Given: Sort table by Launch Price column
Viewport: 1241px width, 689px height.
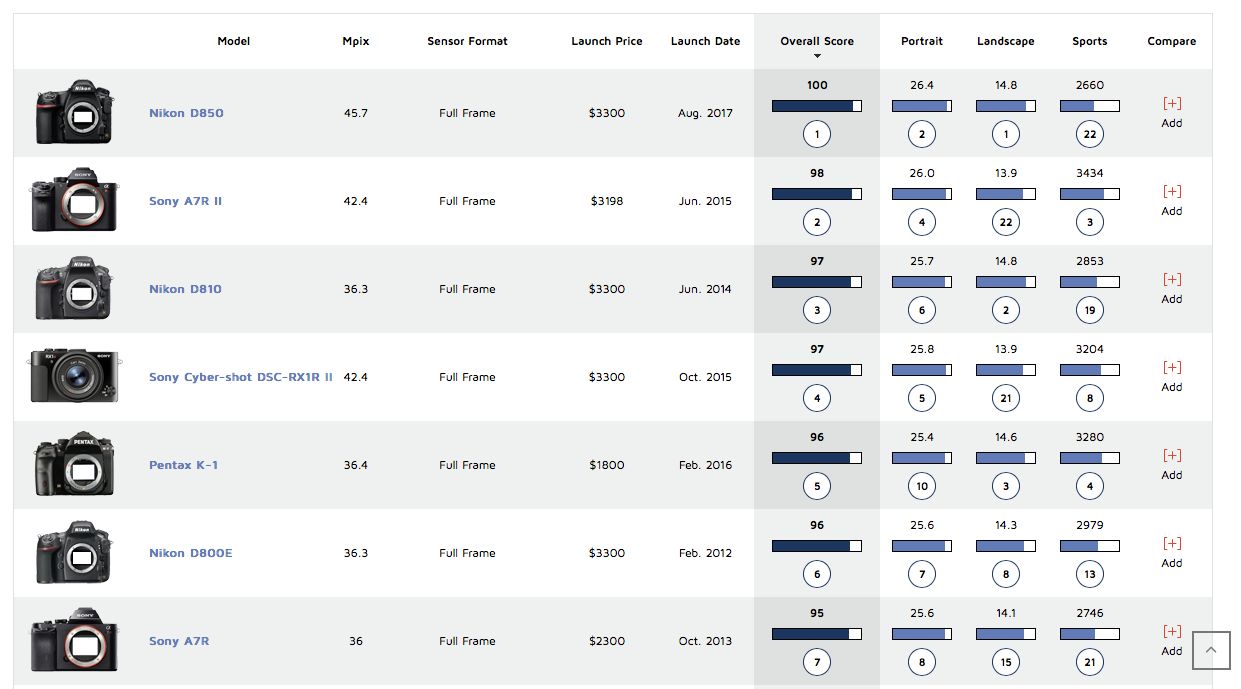Looking at the screenshot, I should point(607,41).
